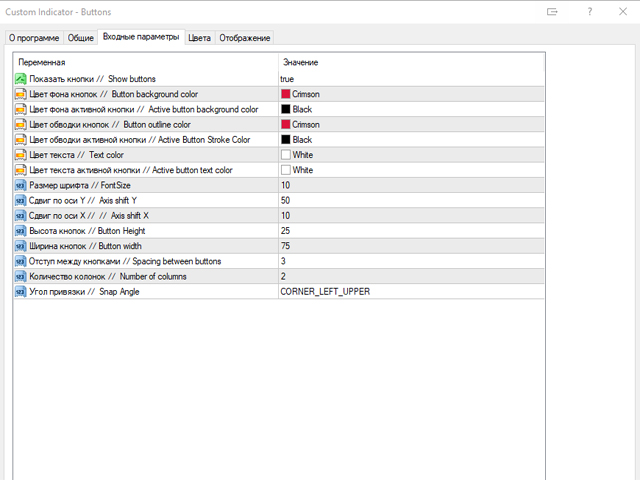Screen dimensions: 640x480
Task: Click the icon beside Number of columns
Action: click(20, 276)
